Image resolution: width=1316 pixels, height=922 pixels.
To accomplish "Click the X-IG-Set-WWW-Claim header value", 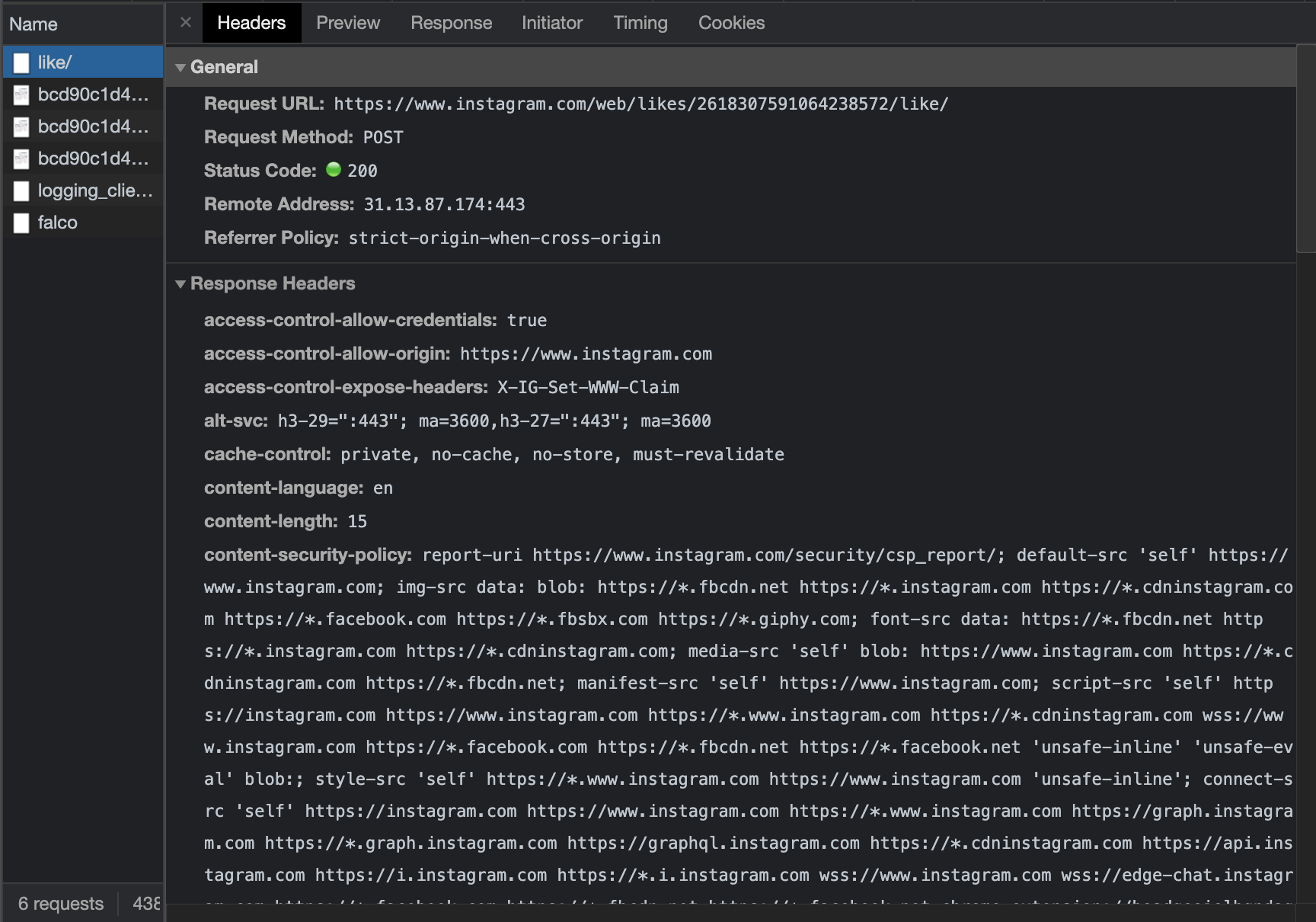I will [588, 388].
